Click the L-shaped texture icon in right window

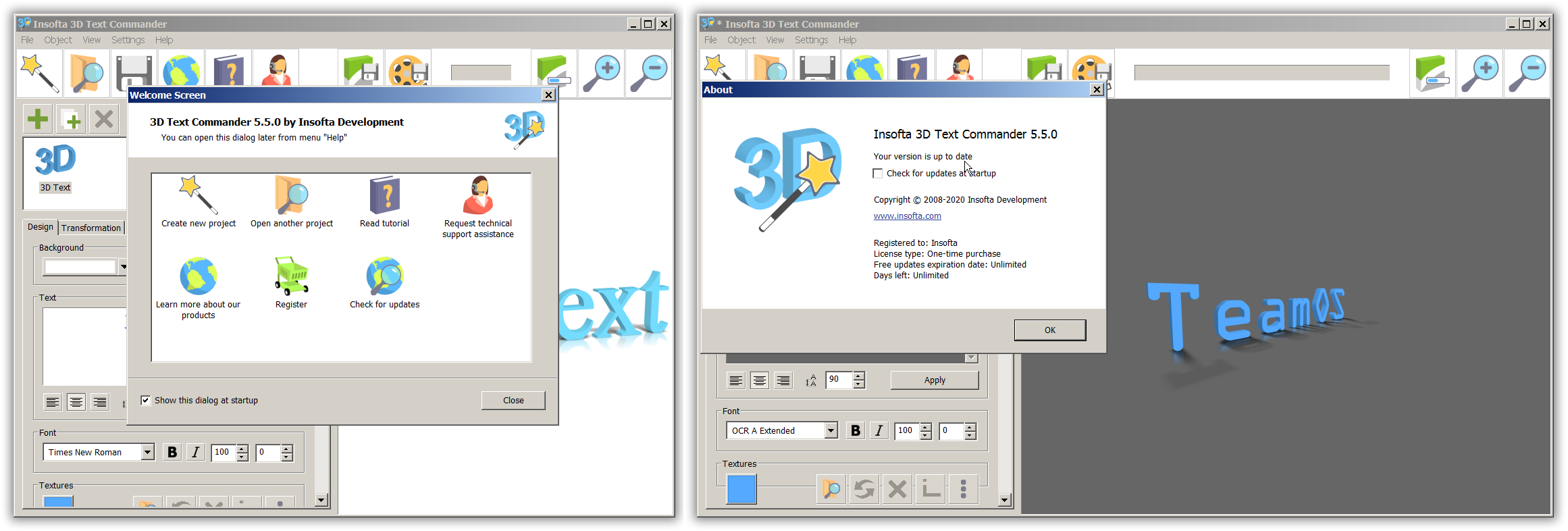coord(931,488)
